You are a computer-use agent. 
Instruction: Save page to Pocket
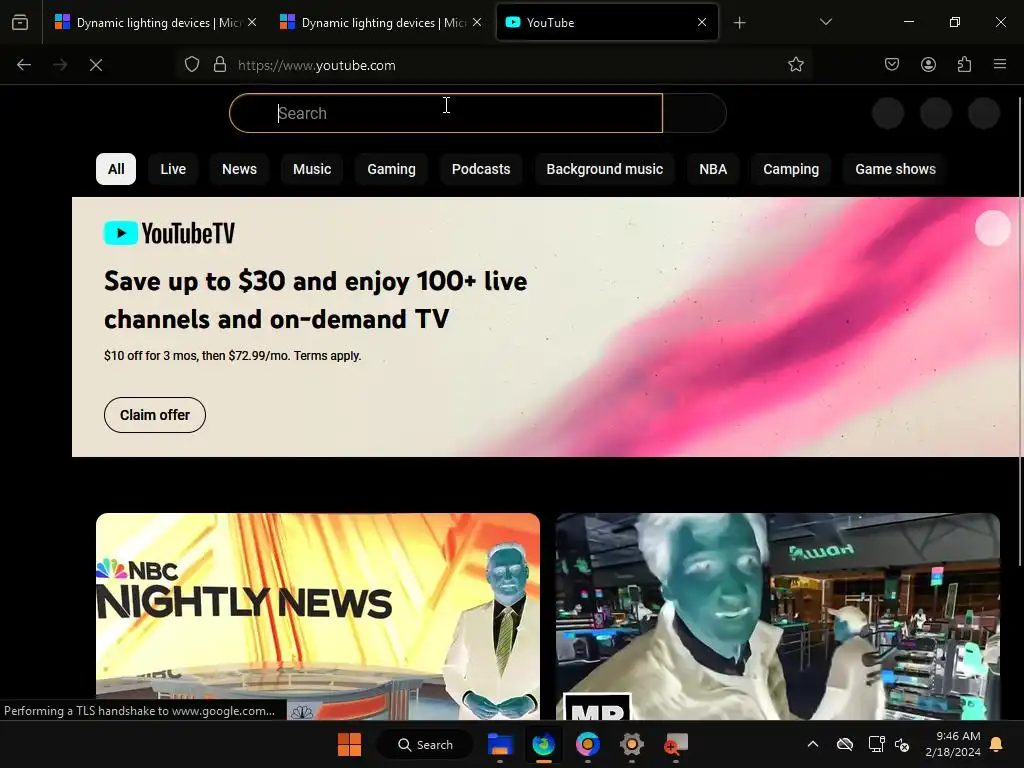pos(892,65)
